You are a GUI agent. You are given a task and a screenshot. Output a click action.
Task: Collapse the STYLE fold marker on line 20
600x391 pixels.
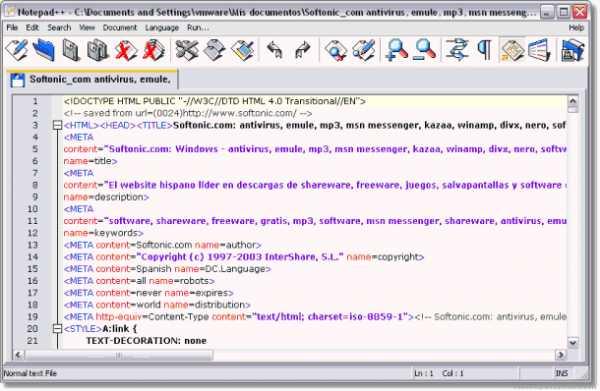point(57,329)
